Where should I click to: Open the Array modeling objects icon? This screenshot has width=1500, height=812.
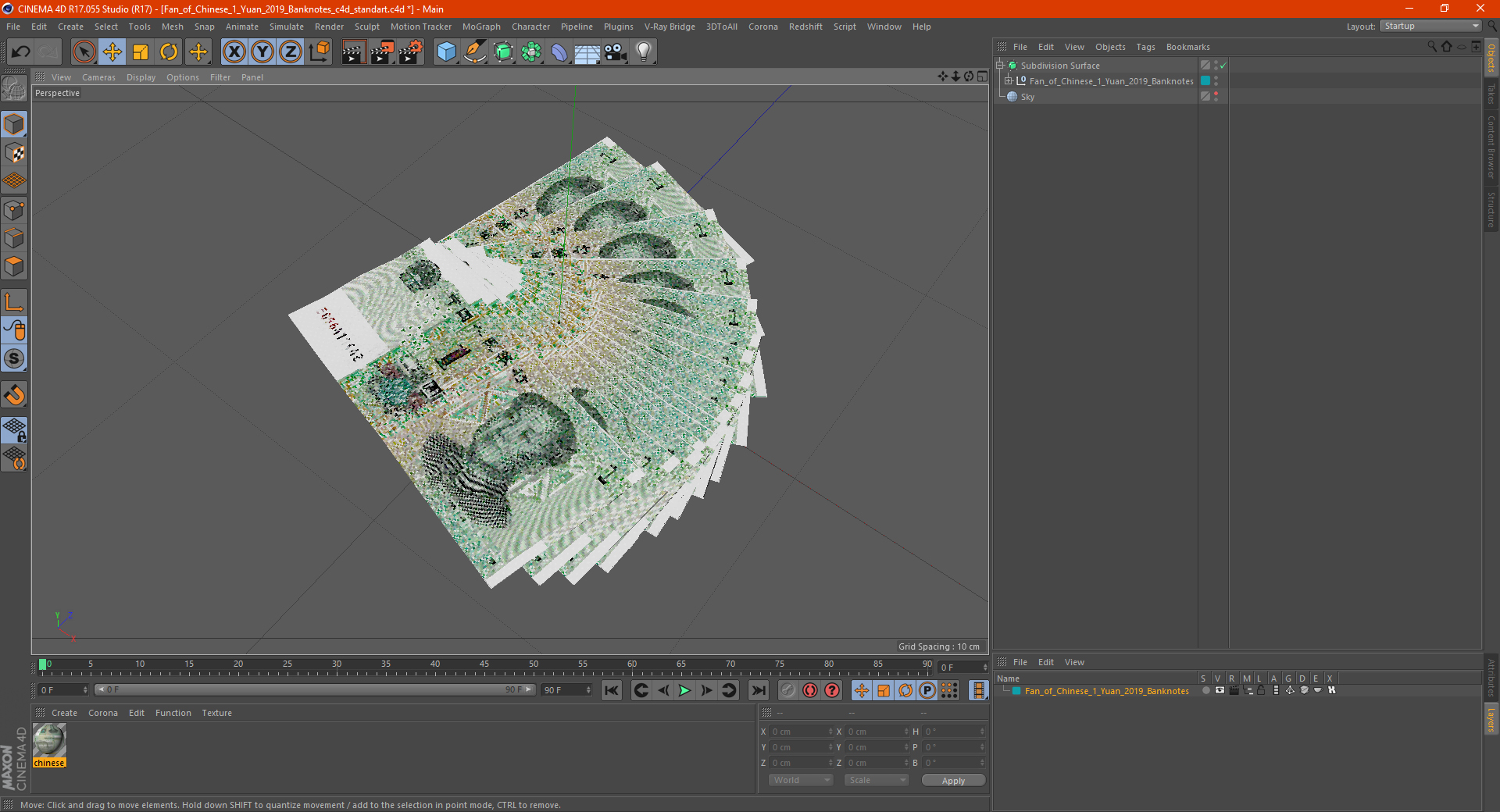[531, 52]
